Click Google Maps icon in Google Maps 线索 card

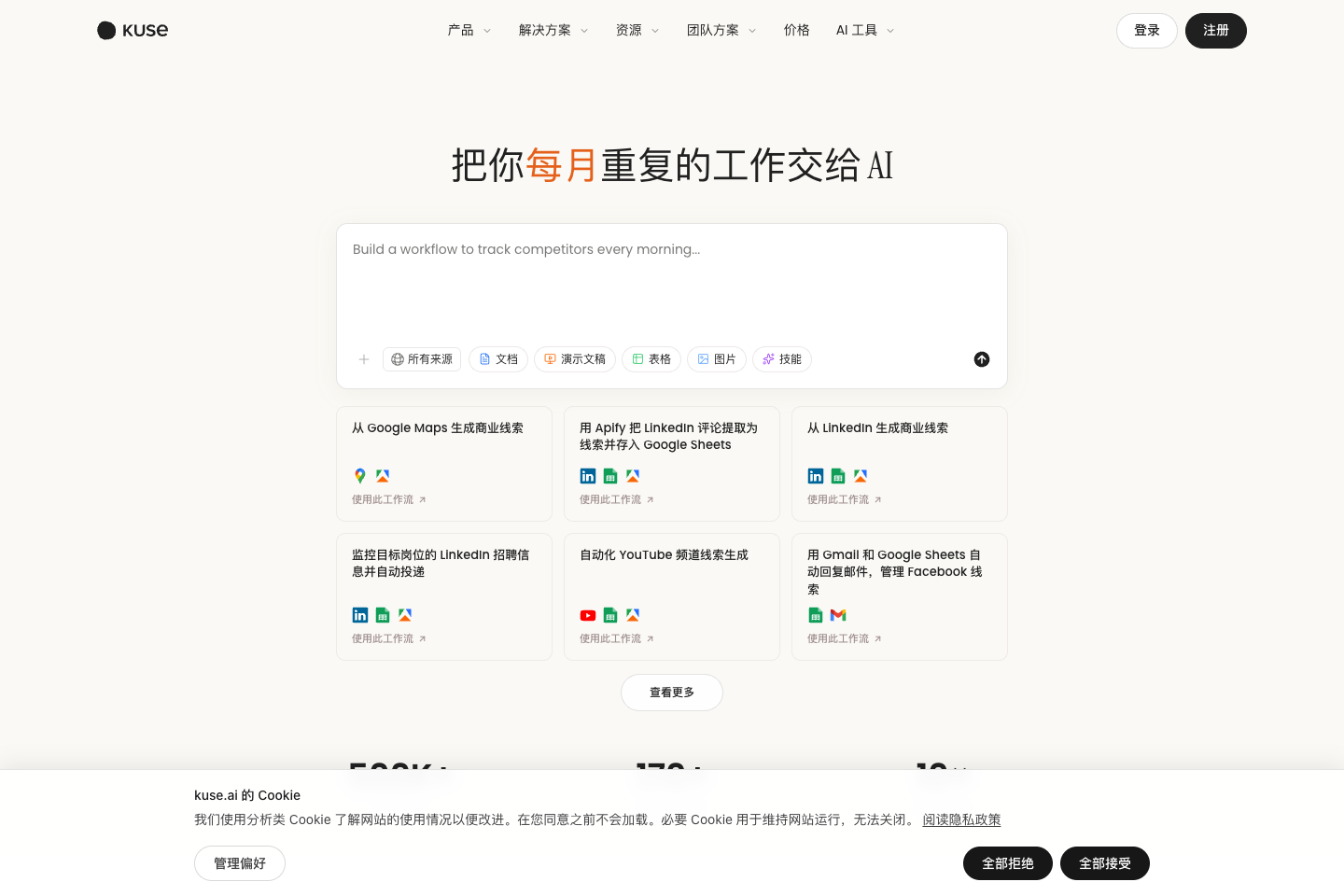[x=360, y=476]
